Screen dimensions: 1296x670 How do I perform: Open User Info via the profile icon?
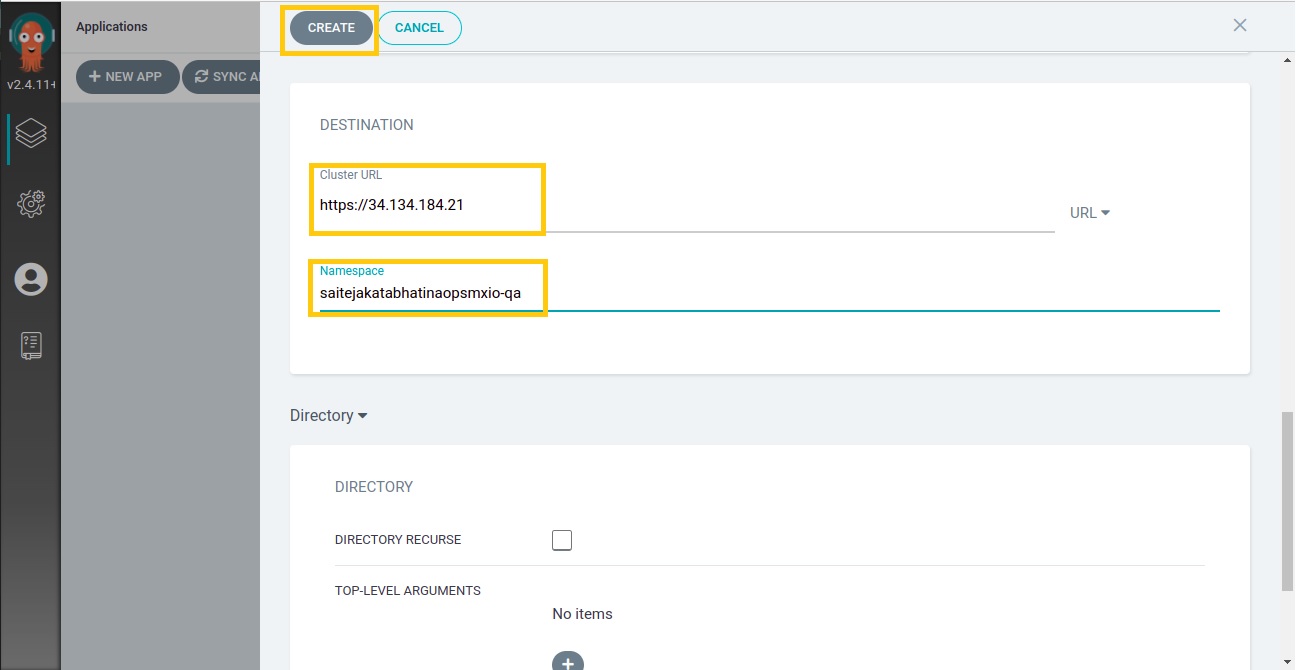pyautogui.click(x=31, y=279)
